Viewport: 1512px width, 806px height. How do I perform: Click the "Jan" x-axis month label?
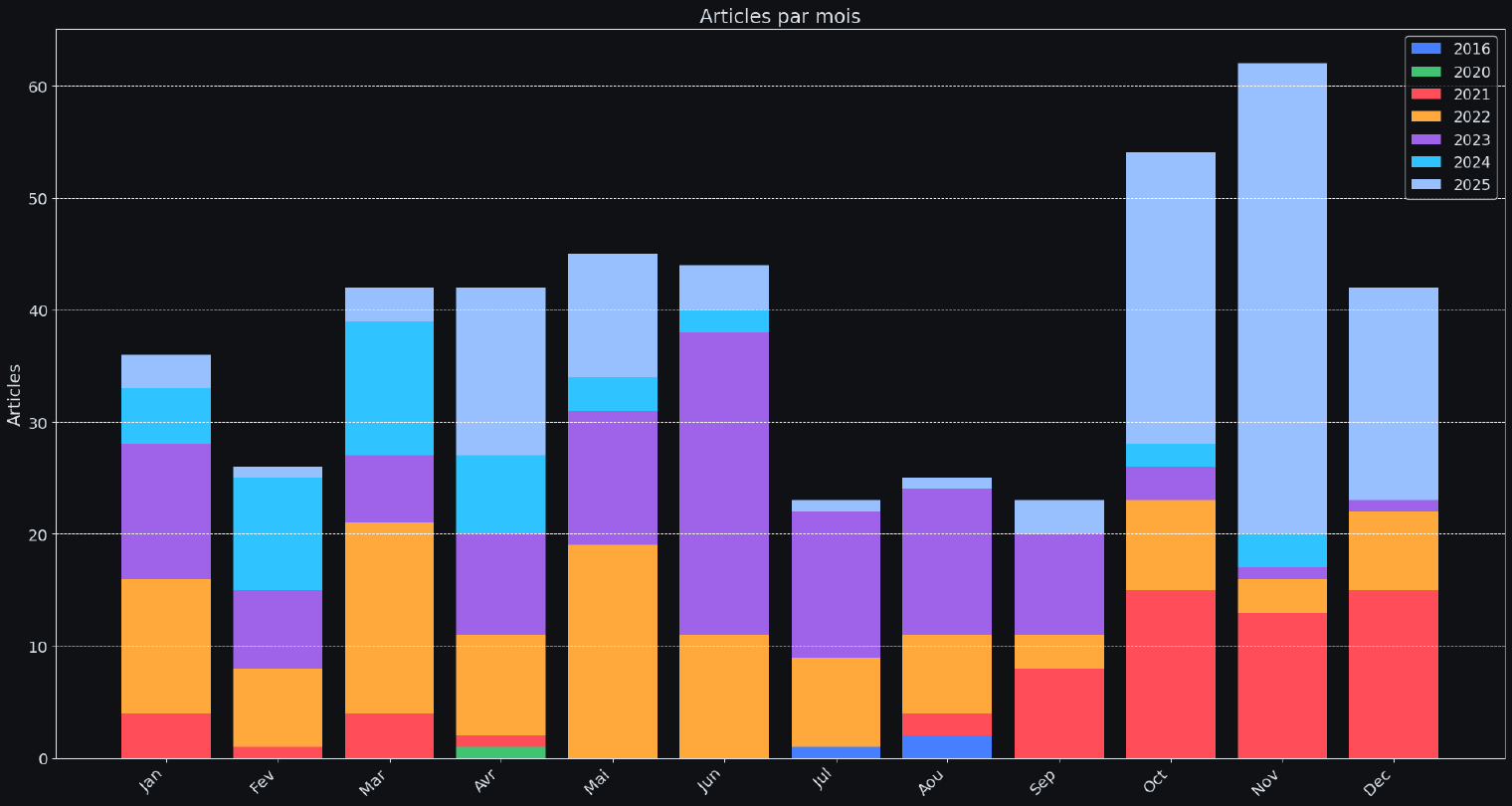(151, 781)
